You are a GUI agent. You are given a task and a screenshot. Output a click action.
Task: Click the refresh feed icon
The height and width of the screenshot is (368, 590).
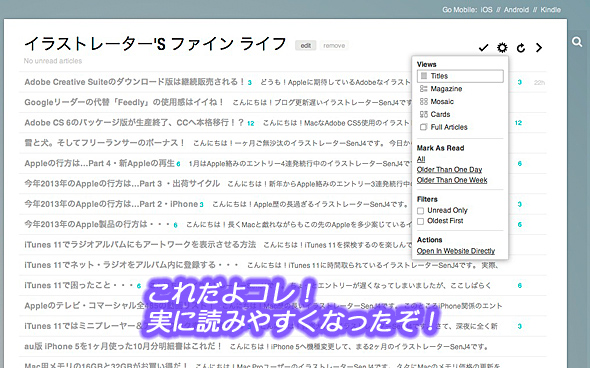pos(521,48)
